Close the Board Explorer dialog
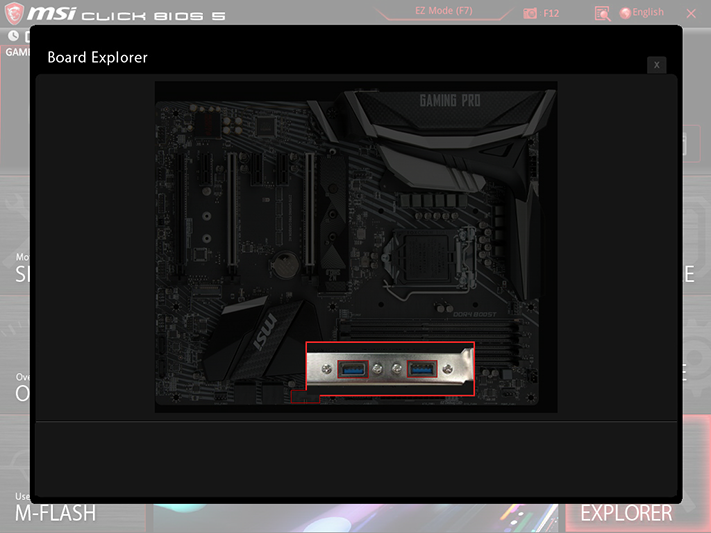Screen dimensions: 711x533 [656, 65]
